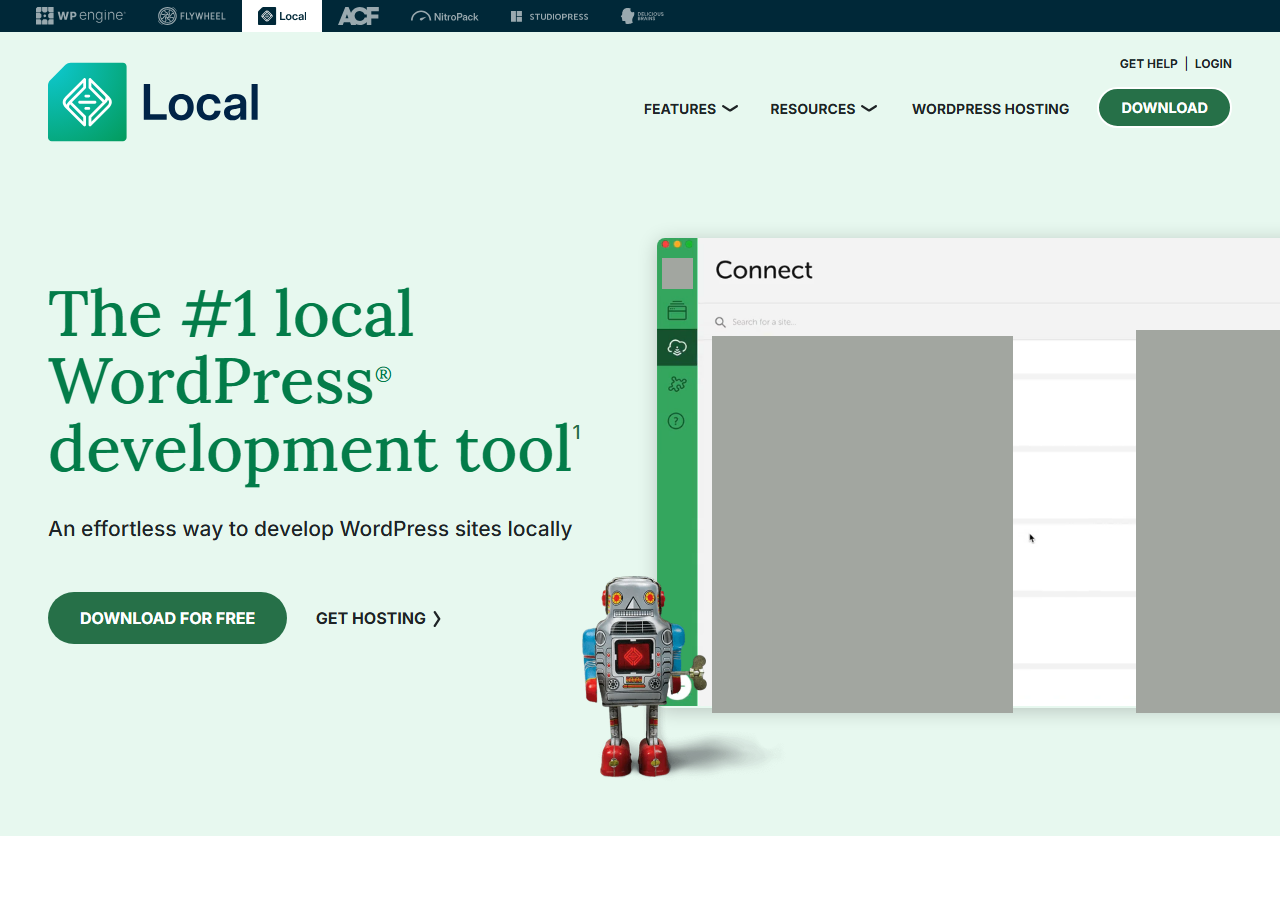Open the StudioPress brand link

coord(549,16)
